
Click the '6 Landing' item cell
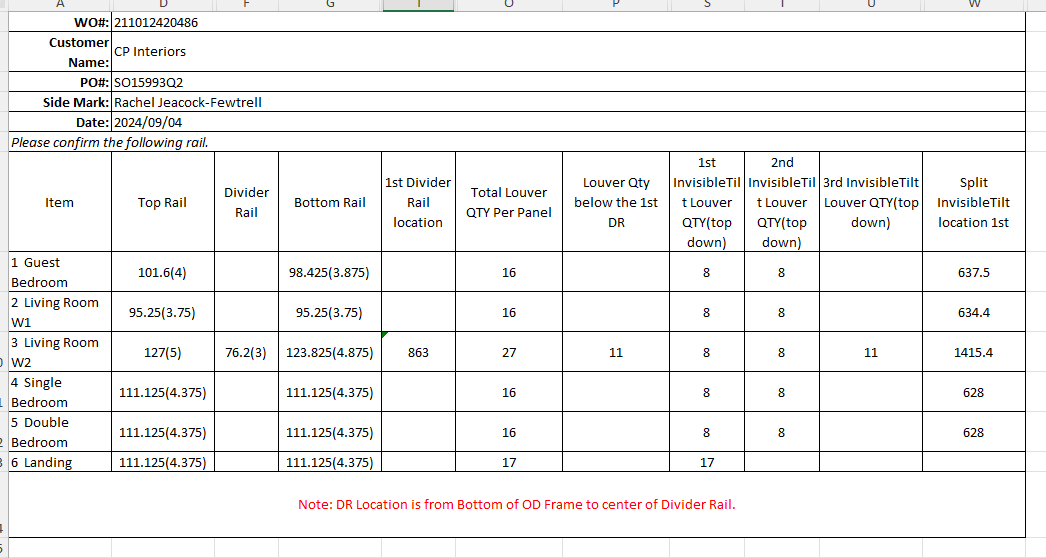[59, 462]
